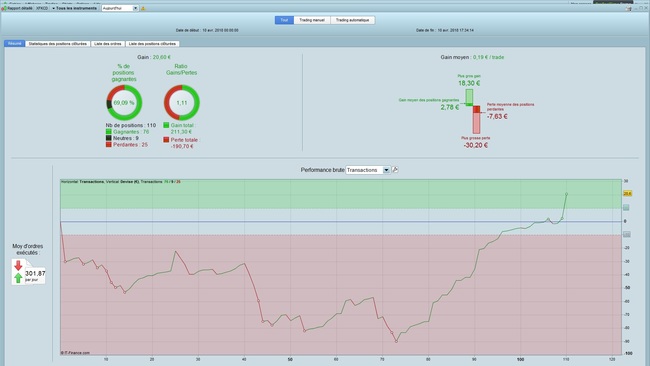This screenshot has width=650, height=366.
Task: Click the lower zone handle on the vertical axis
Action: tap(627, 235)
